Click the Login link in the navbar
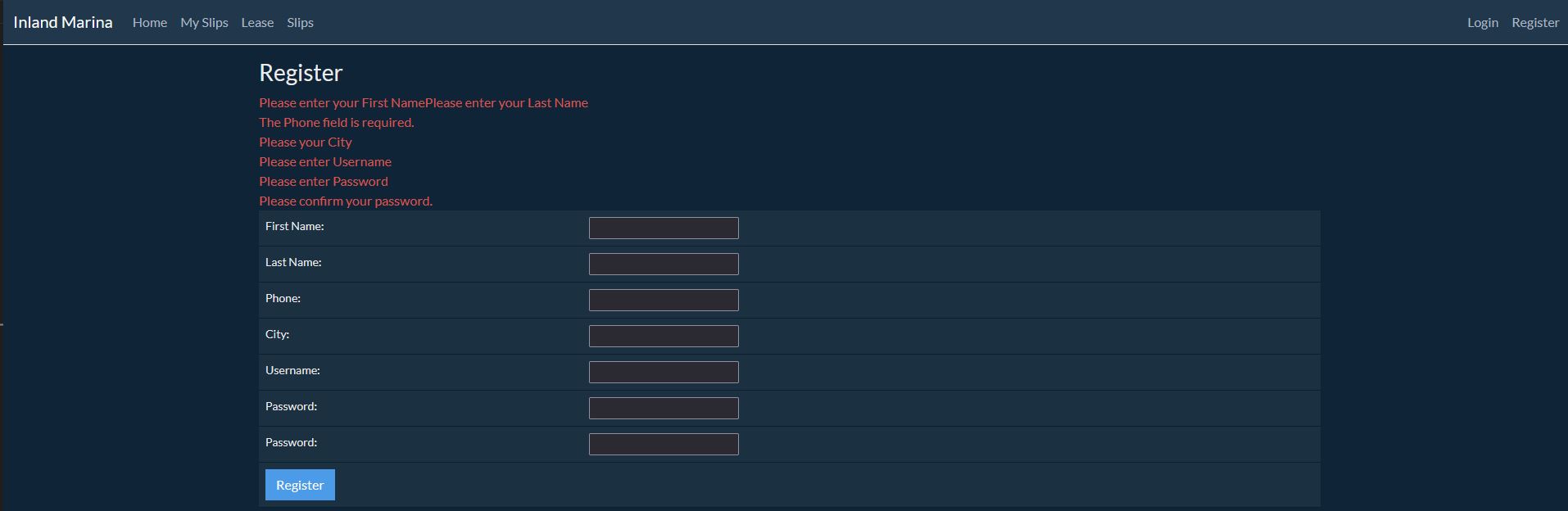 tap(1482, 22)
